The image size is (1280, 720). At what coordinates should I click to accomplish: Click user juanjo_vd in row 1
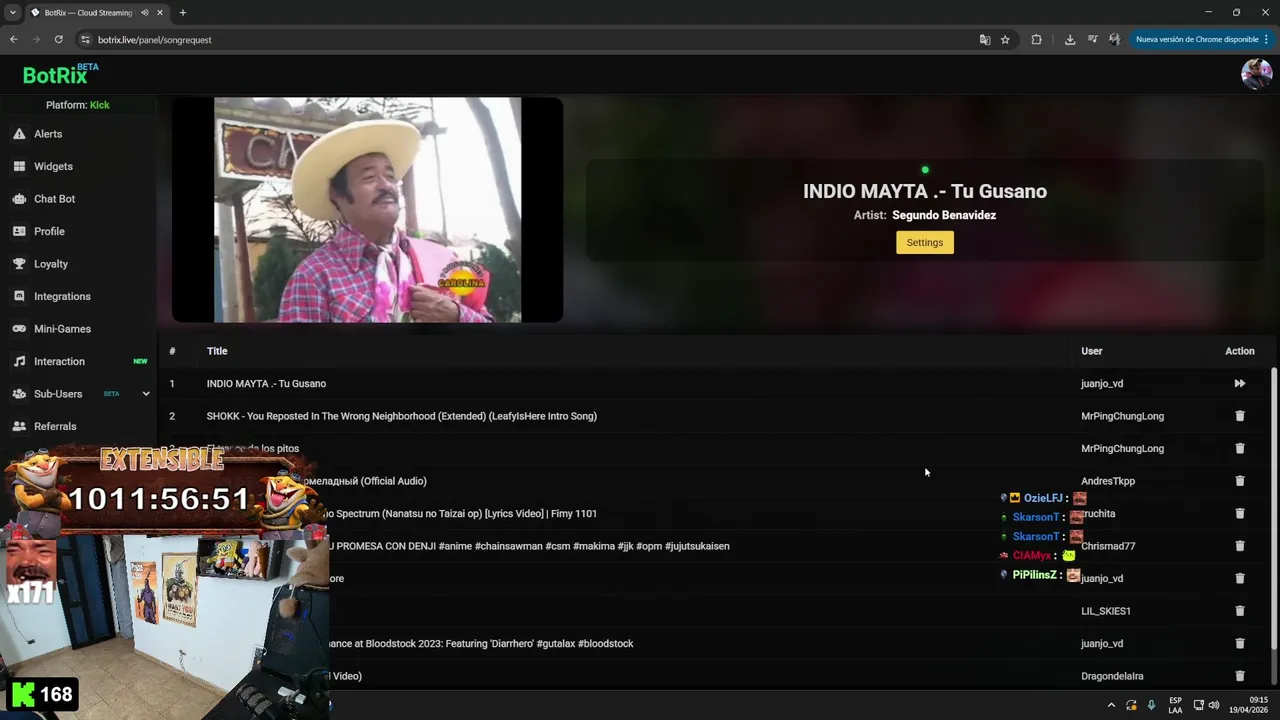tap(1102, 384)
